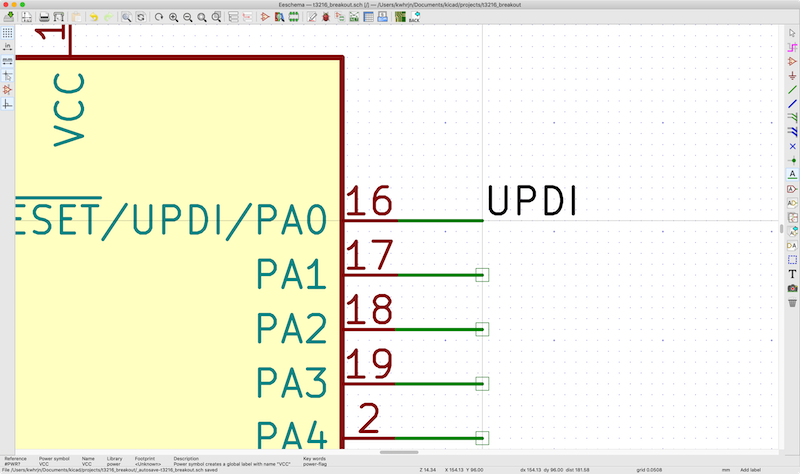800x474 pixels.
Task: Select Place global label tool
Action: point(792,189)
